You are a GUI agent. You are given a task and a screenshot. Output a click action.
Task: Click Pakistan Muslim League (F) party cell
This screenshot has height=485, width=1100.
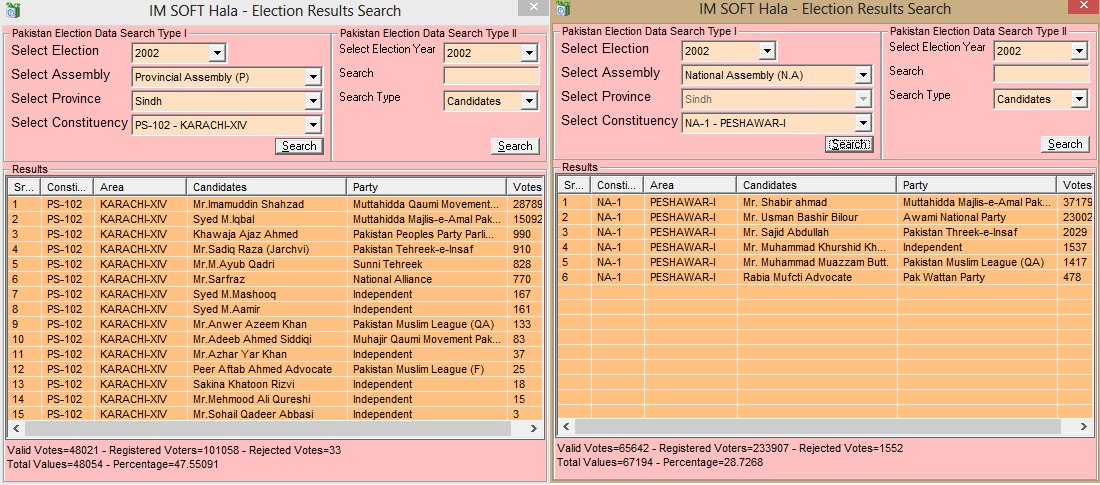tap(427, 369)
